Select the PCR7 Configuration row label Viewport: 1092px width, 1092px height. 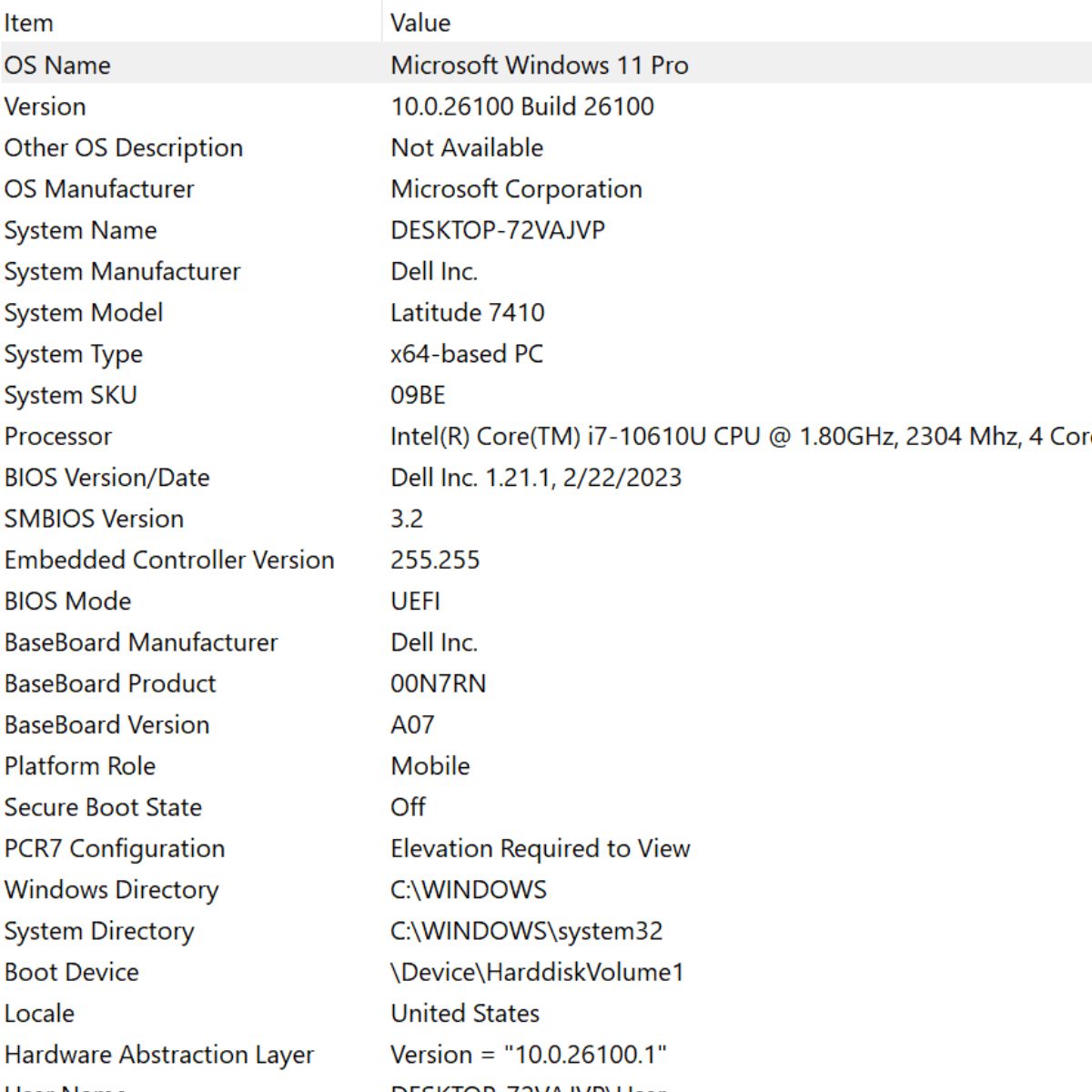coord(115,849)
